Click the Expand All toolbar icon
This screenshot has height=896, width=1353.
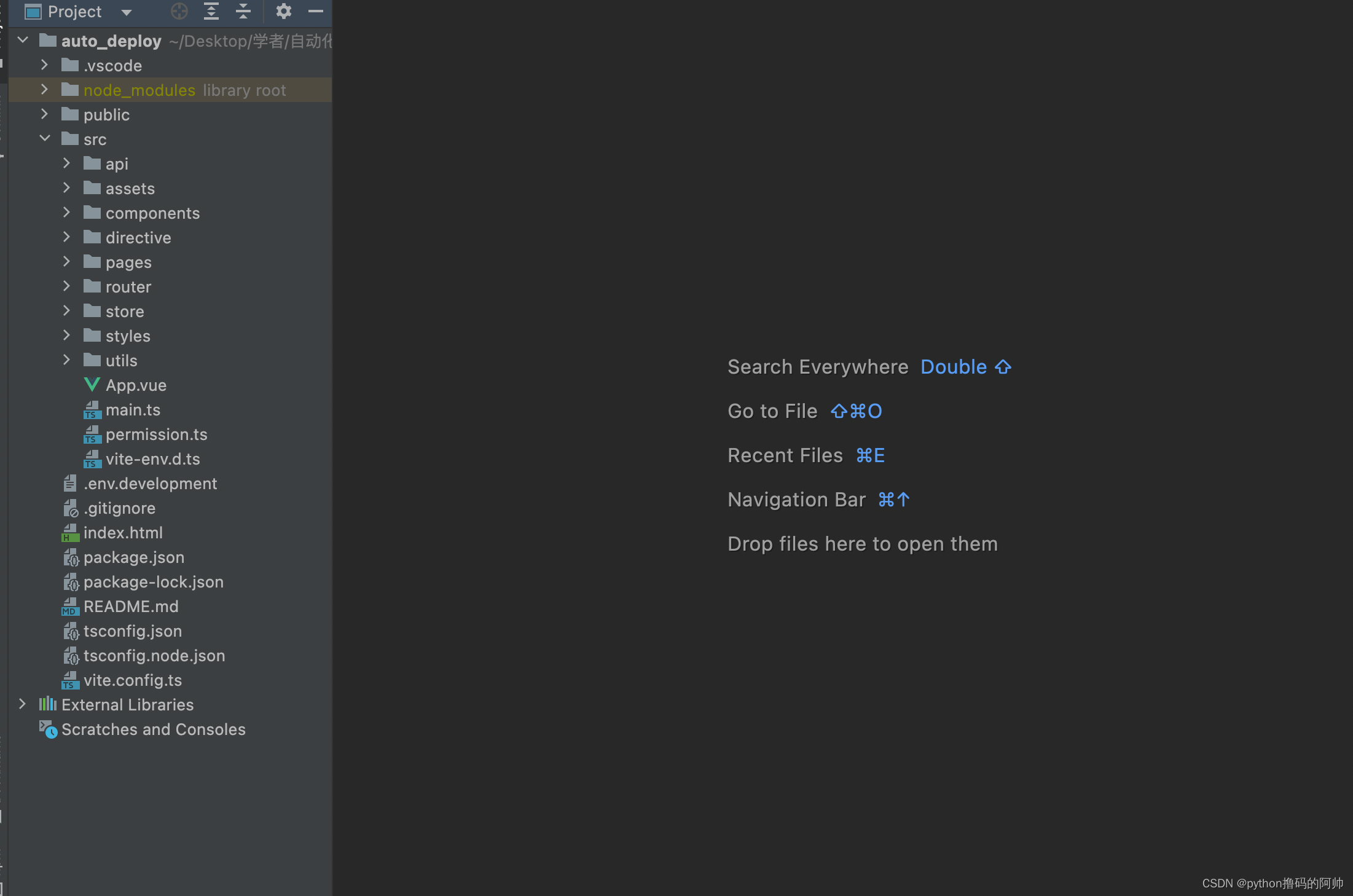[x=211, y=11]
